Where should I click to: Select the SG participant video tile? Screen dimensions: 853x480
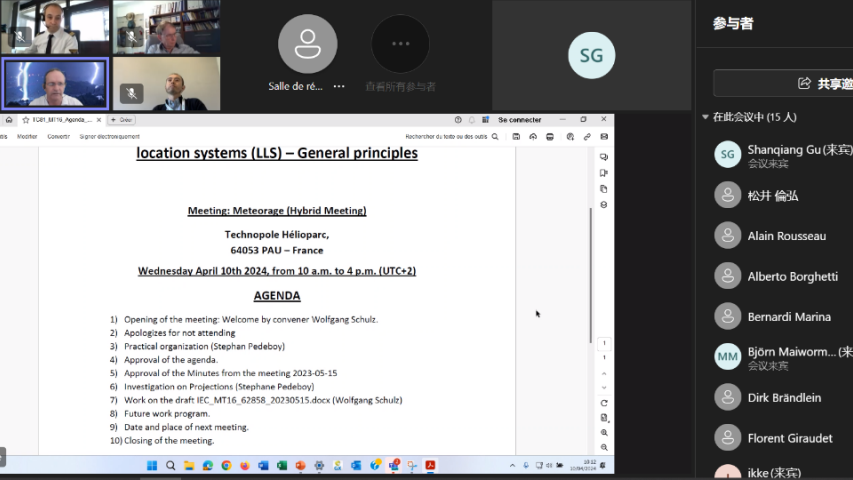click(591, 55)
